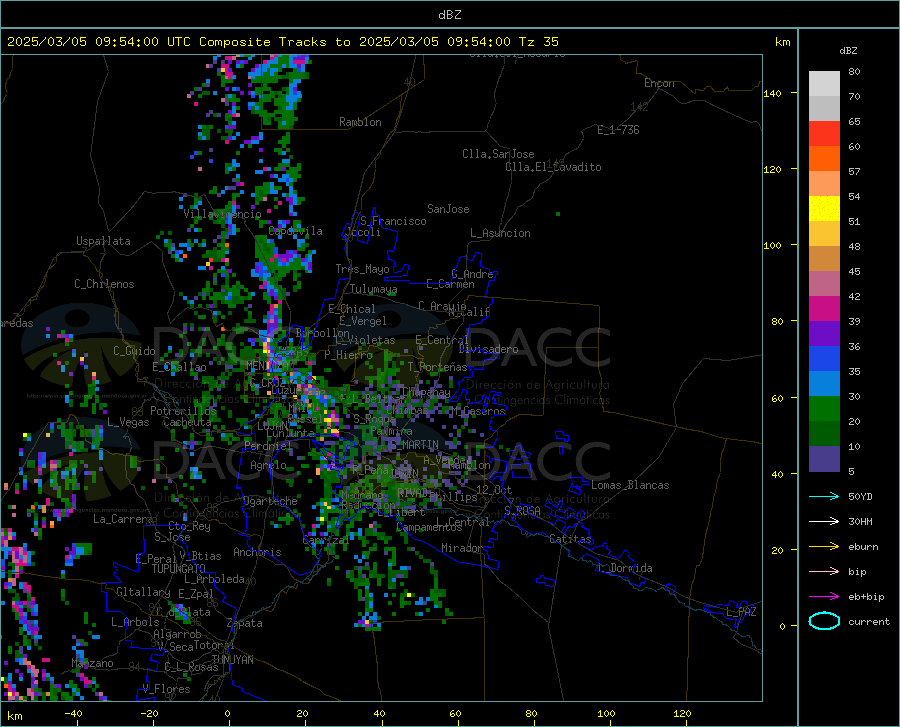Click the 'La_Carrera' map label
900x727 pixels.
click(x=123, y=519)
